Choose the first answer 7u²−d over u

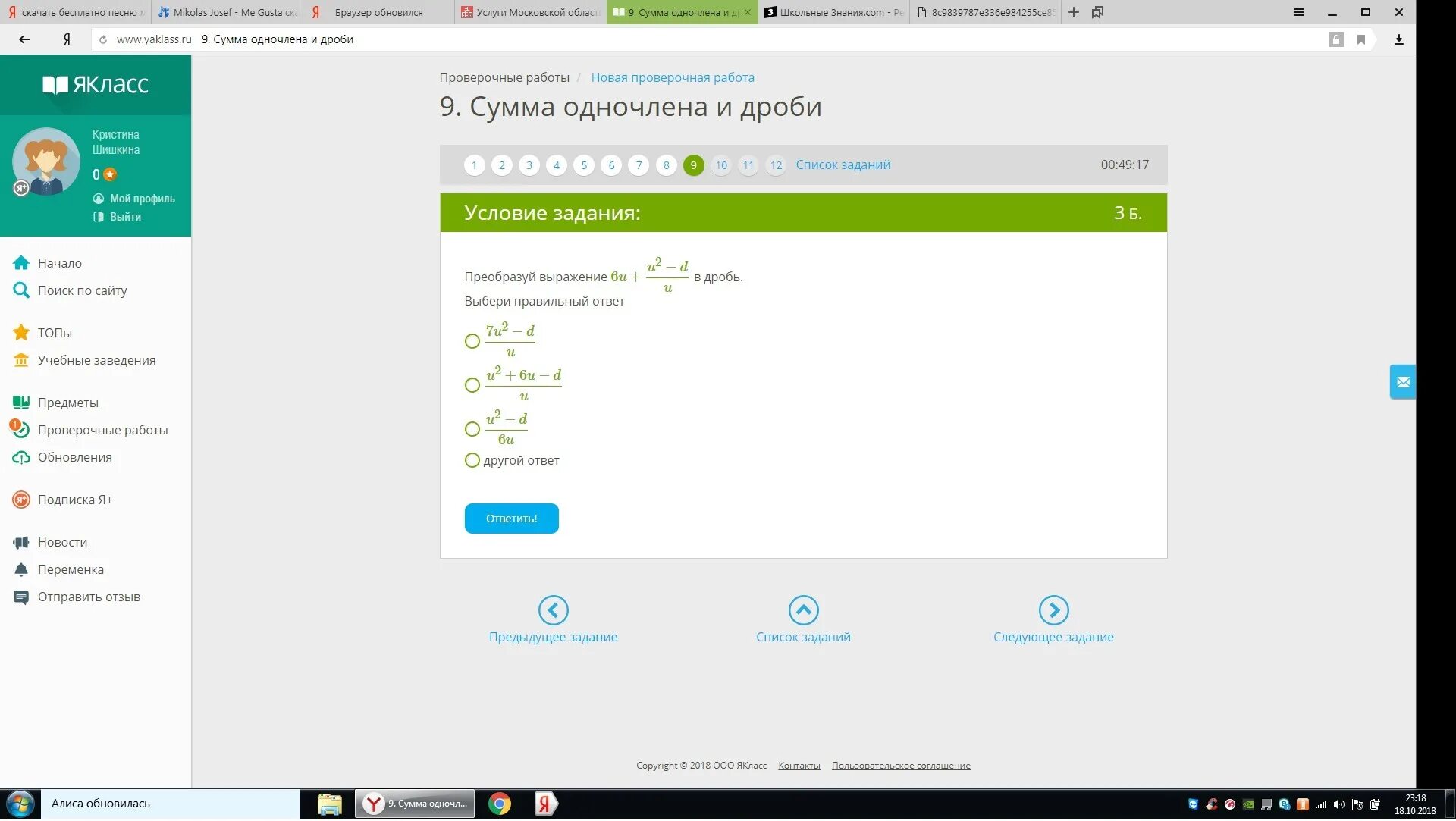[472, 341]
